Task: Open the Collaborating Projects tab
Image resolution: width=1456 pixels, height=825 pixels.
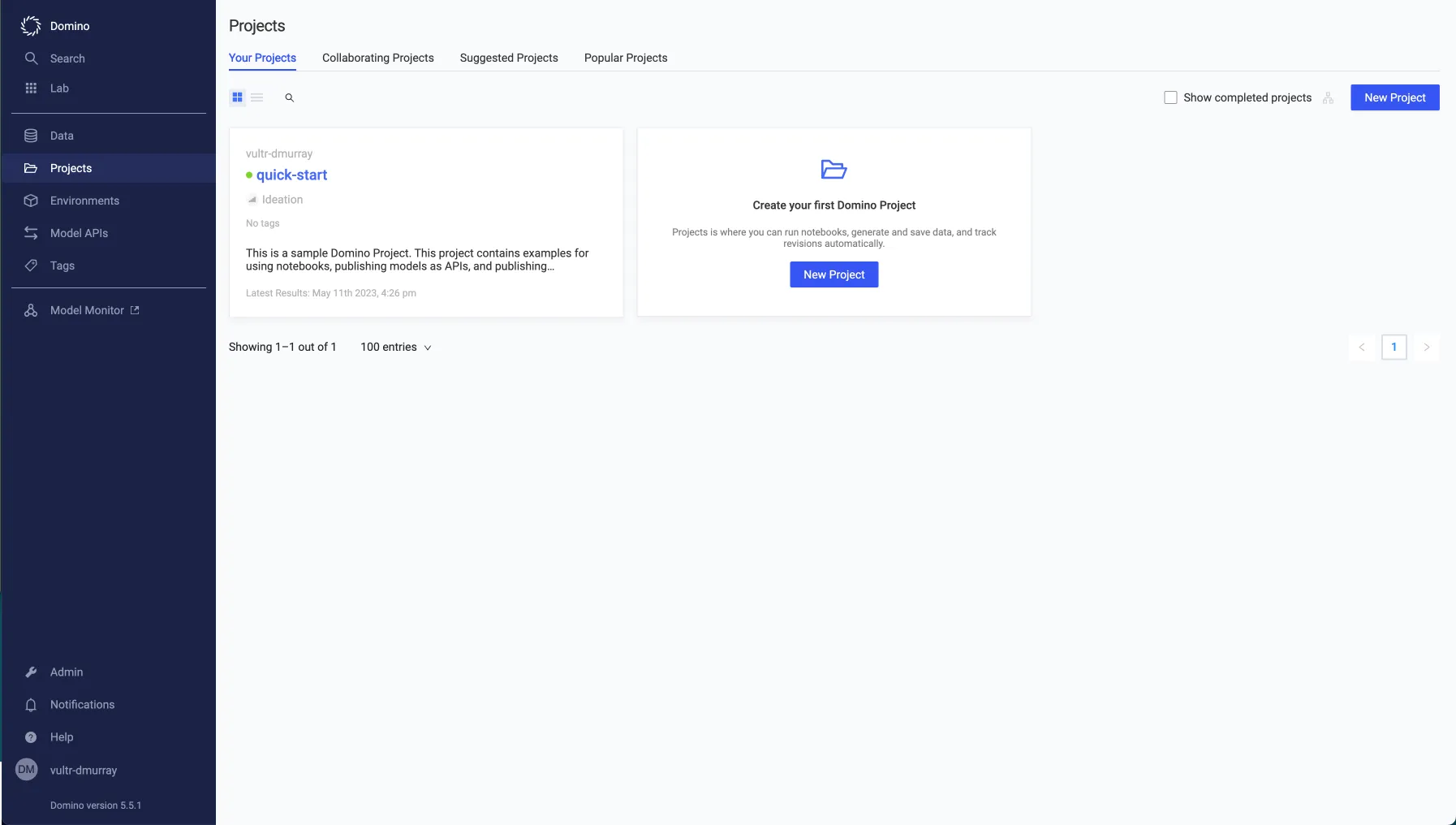Action: coord(378,58)
